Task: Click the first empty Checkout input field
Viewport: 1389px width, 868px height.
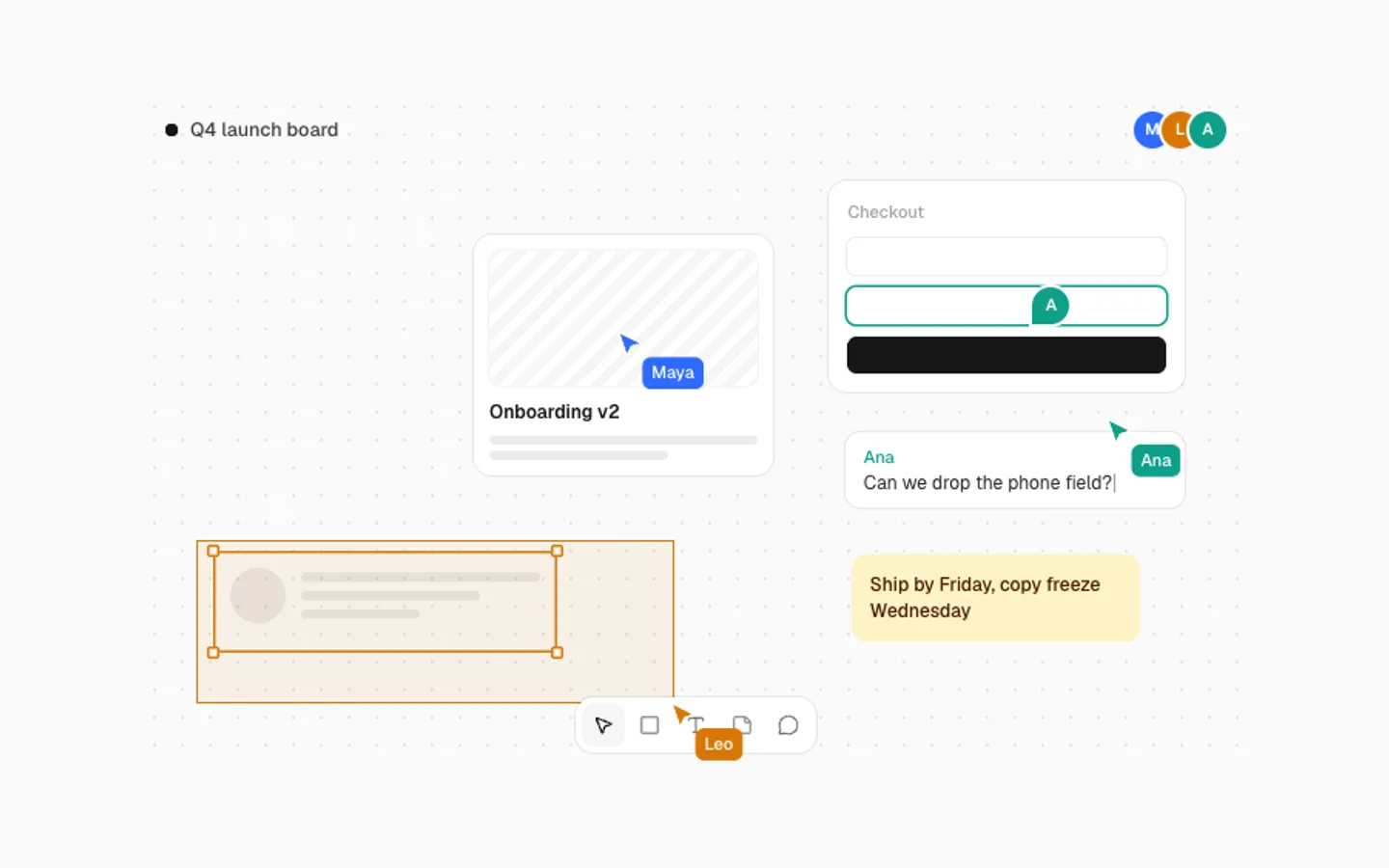Action: point(1006,257)
